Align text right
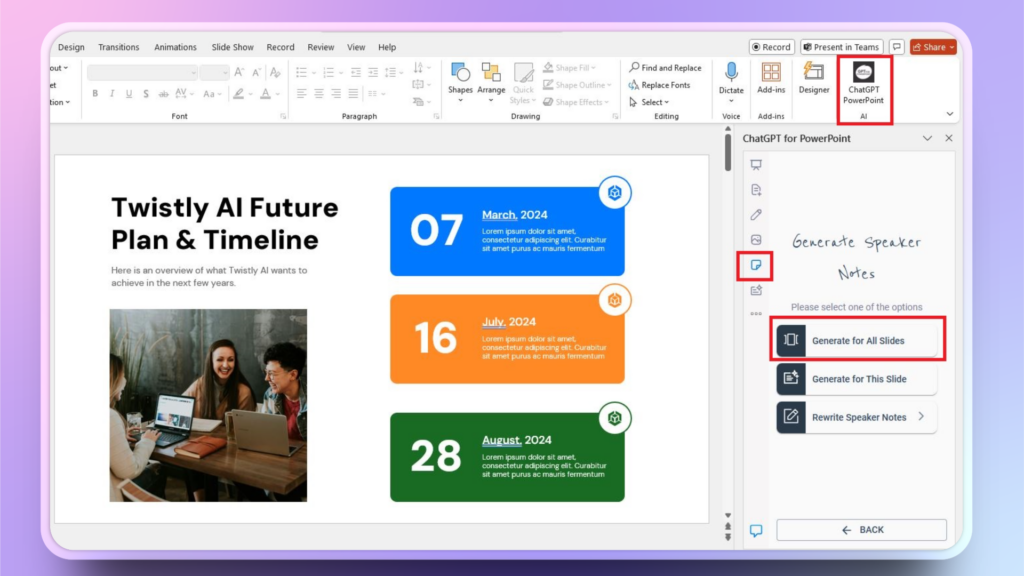This screenshot has height=576, width=1024. tap(336, 94)
